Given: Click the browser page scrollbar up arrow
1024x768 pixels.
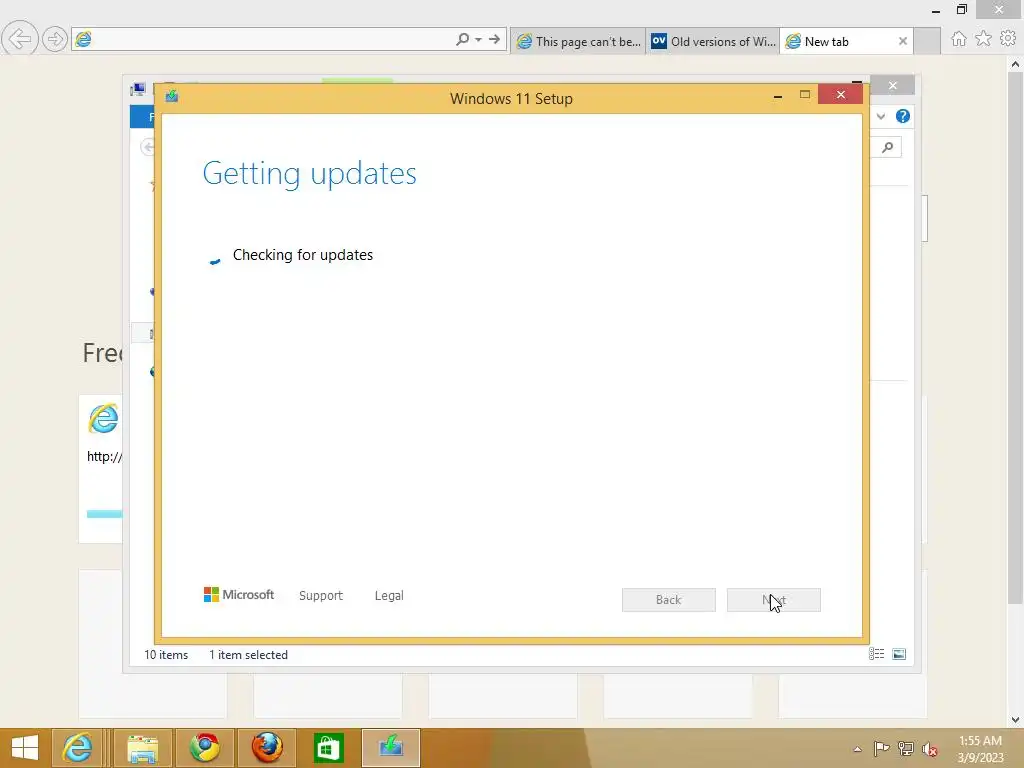Looking at the screenshot, I should [1015, 64].
